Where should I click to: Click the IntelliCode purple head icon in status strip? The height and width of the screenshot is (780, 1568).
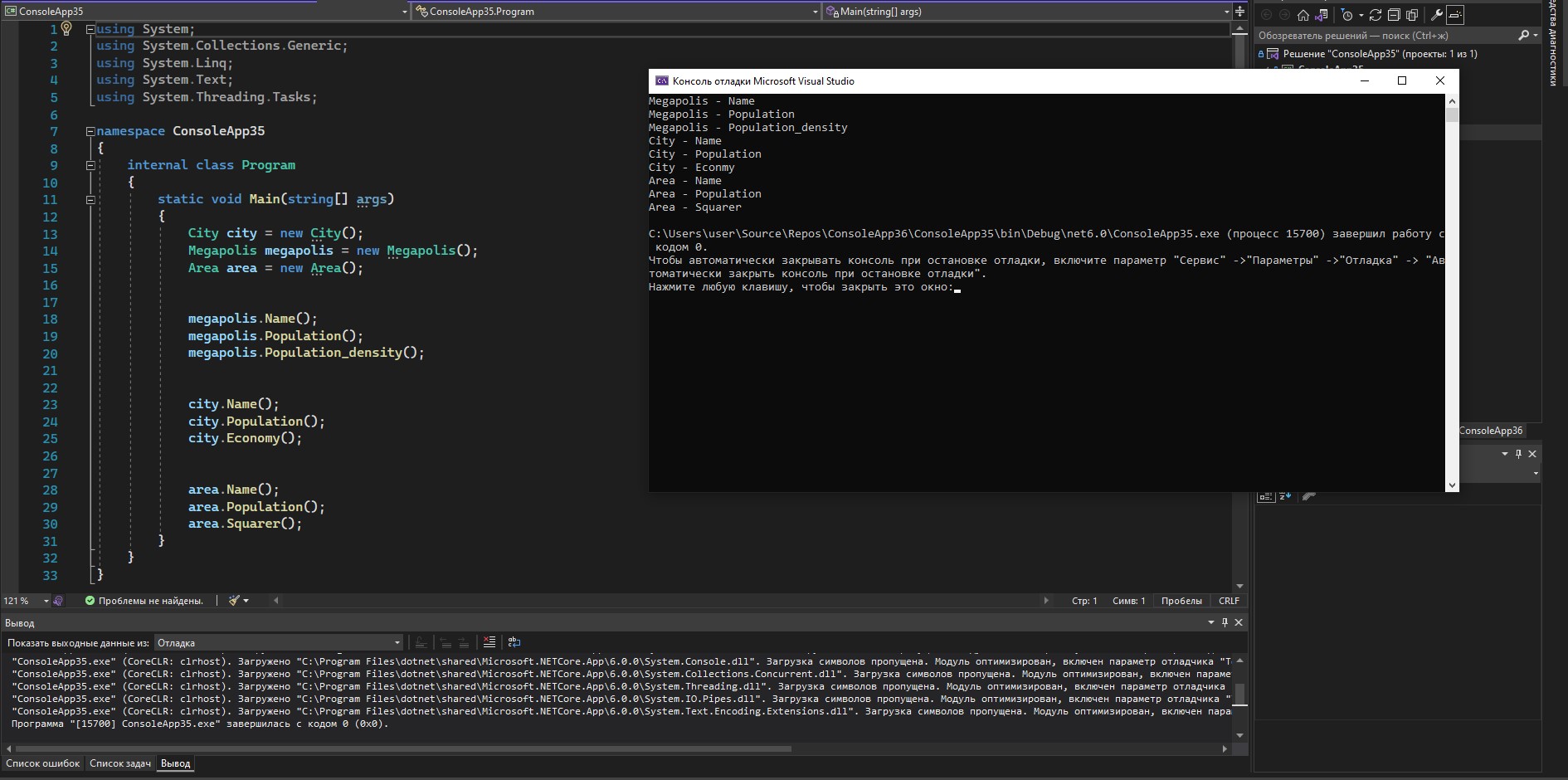[58, 601]
